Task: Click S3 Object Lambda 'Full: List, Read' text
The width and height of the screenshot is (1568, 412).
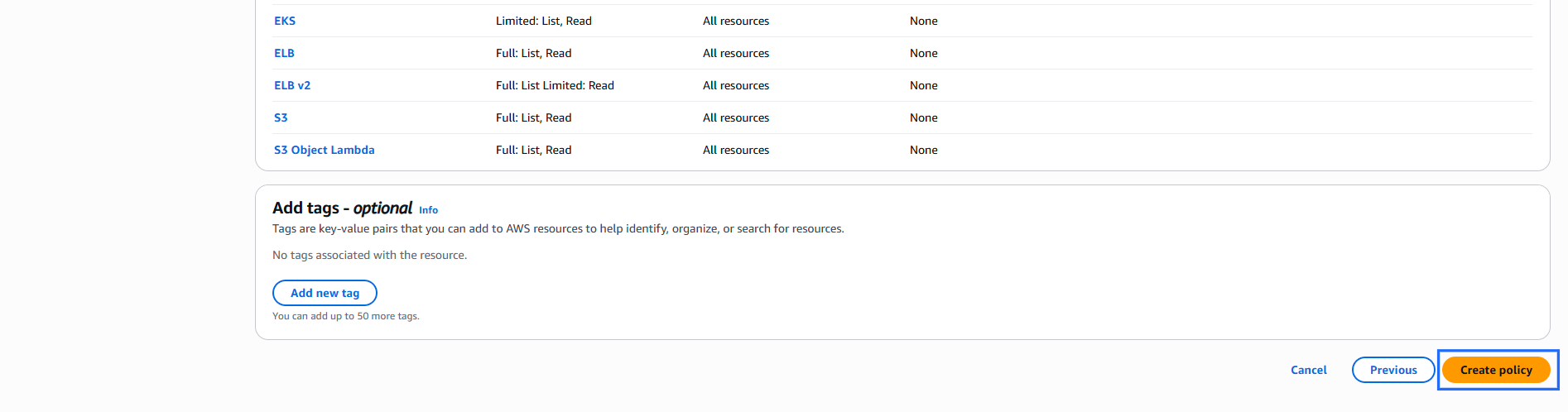Action: tap(533, 150)
